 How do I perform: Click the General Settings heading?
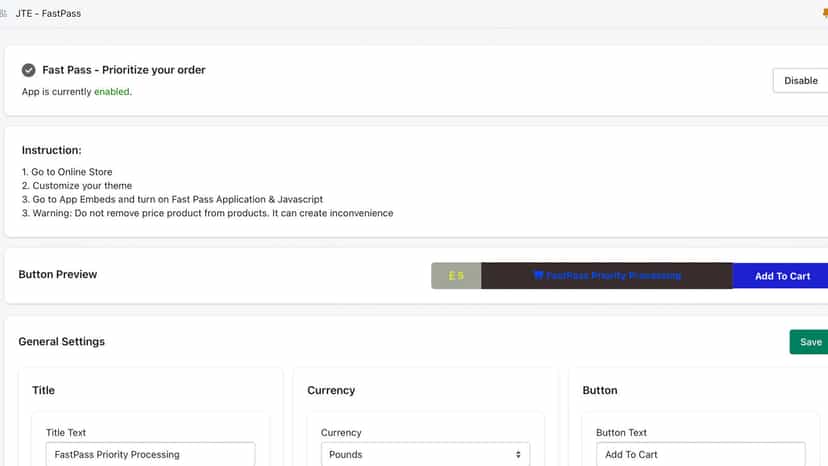[62, 341]
